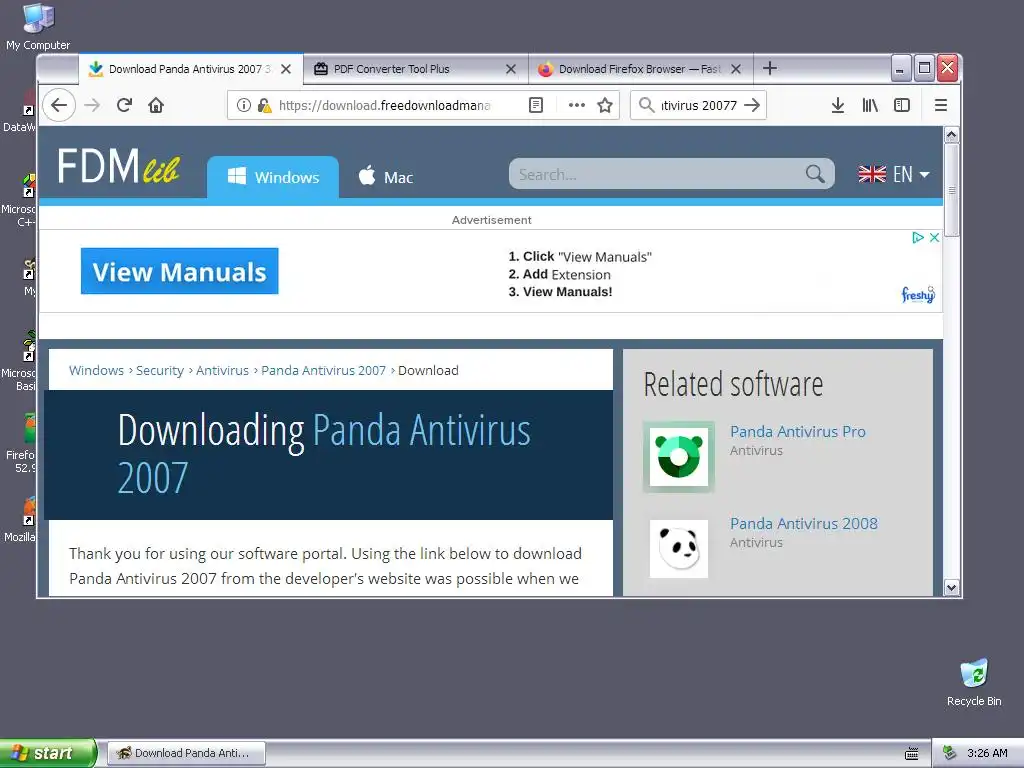This screenshot has width=1024, height=768.
Task: Click the URL address bar text
Action: (x=384, y=105)
